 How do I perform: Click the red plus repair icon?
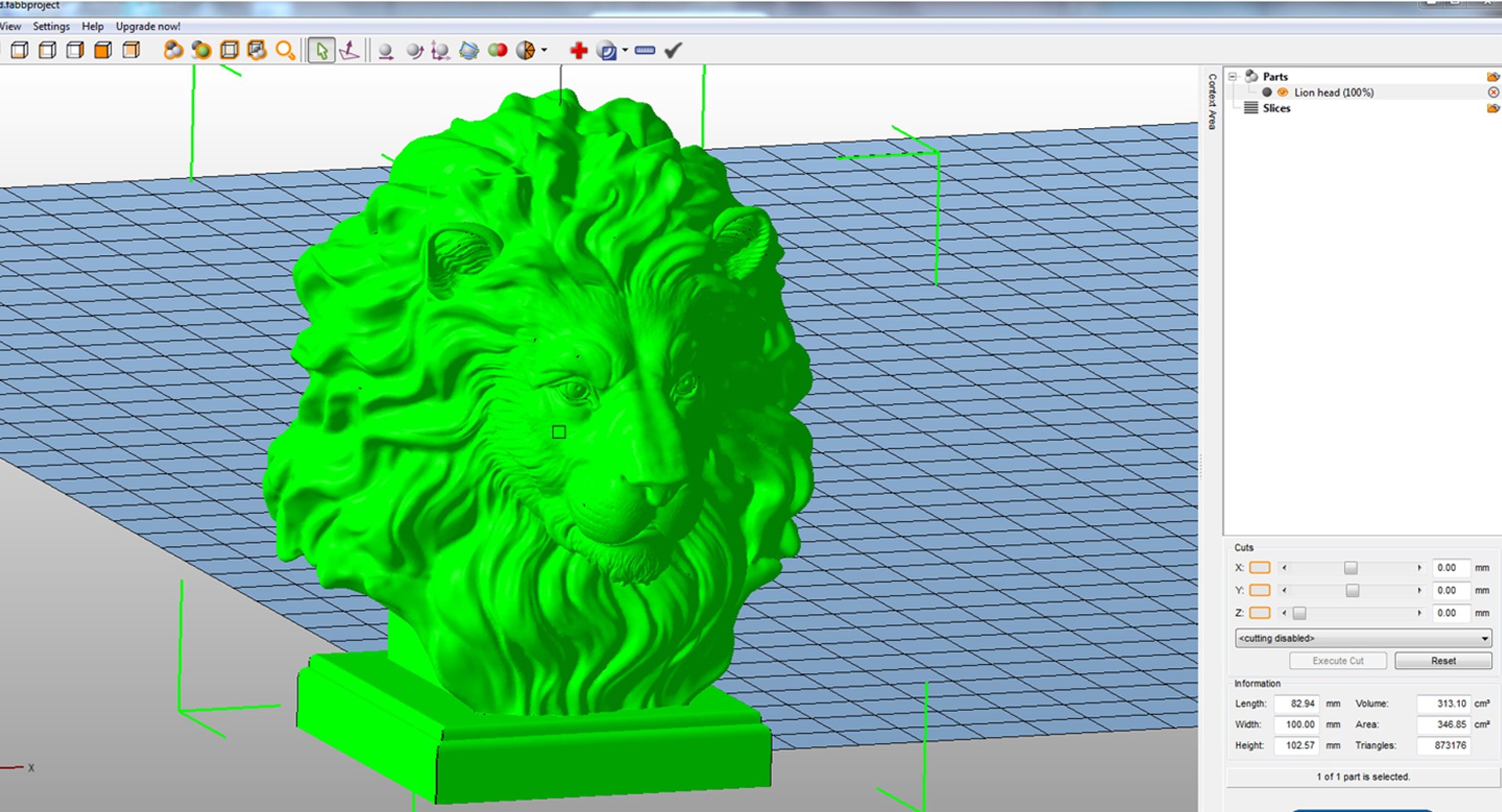tap(578, 51)
